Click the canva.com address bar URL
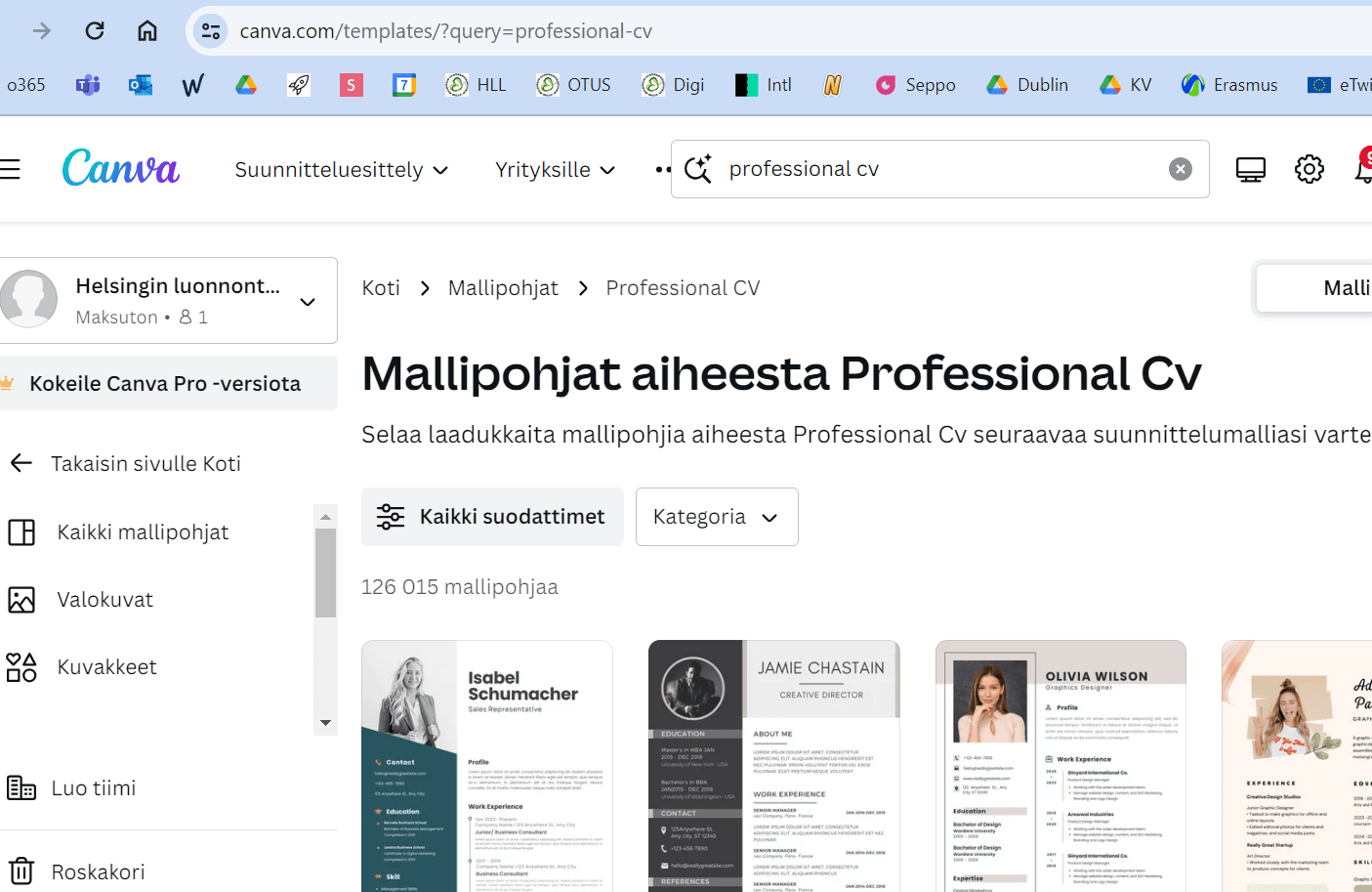Screen dimensions: 1372x892 pyautogui.click(x=445, y=31)
